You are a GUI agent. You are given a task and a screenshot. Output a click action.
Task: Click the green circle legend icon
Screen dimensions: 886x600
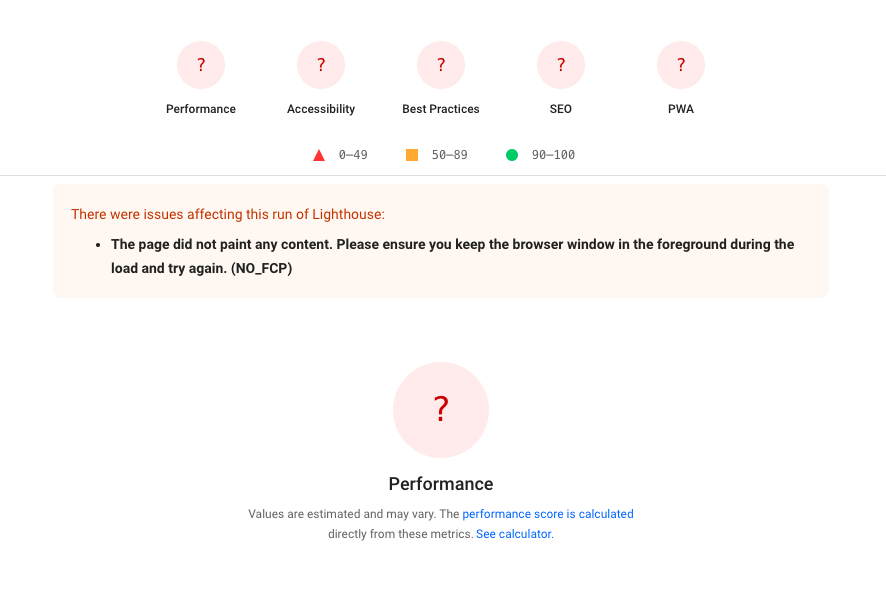pyautogui.click(x=512, y=155)
